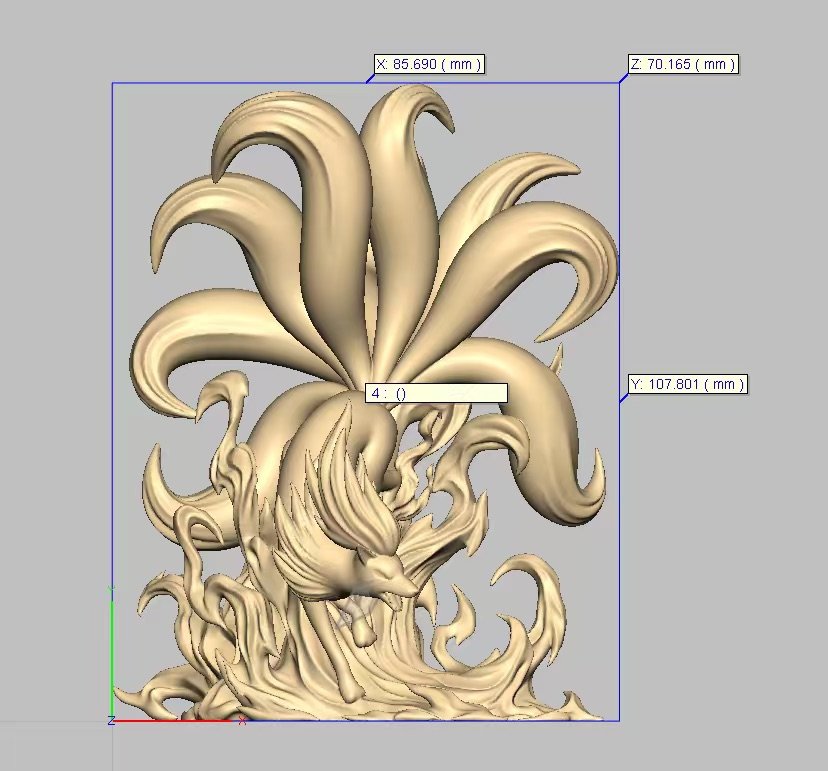This screenshot has height=771, width=828.
Task: Select the Z: 70.165 (mm) dimension label
Action: point(683,64)
